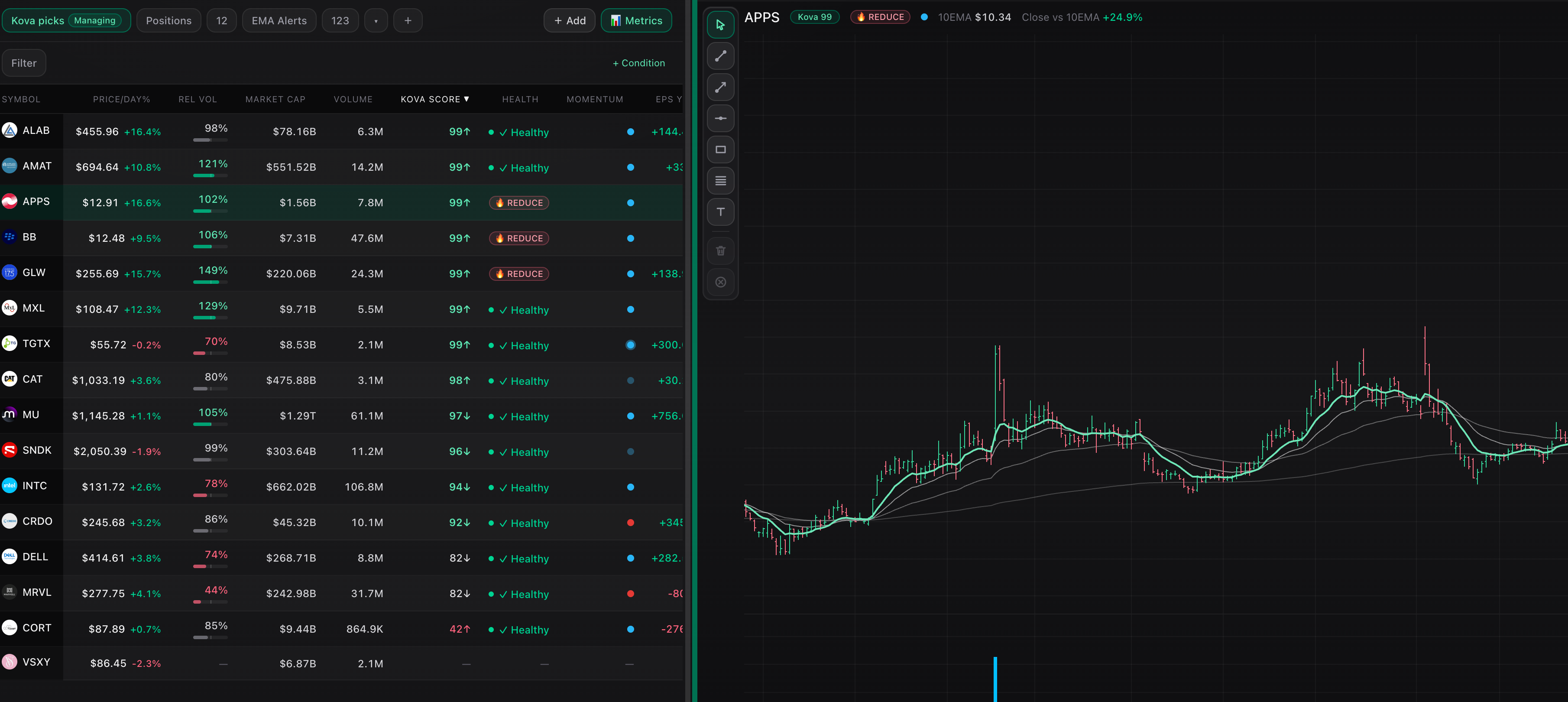The image size is (1568, 702).
Task: Click the blue volume bar on chart
Action: (x=995, y=679)
